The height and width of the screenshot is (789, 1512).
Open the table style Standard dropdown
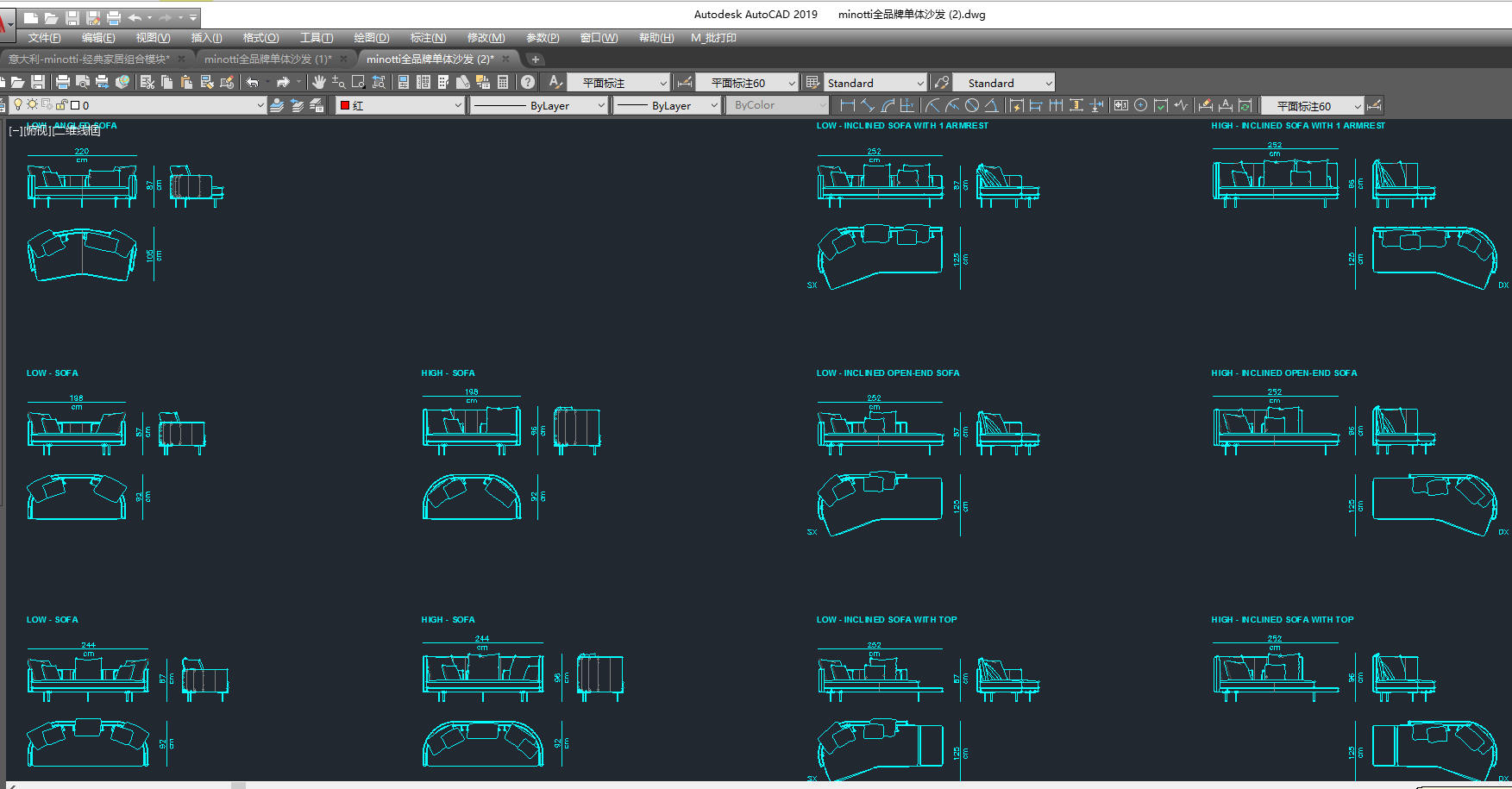coord(875,83)
